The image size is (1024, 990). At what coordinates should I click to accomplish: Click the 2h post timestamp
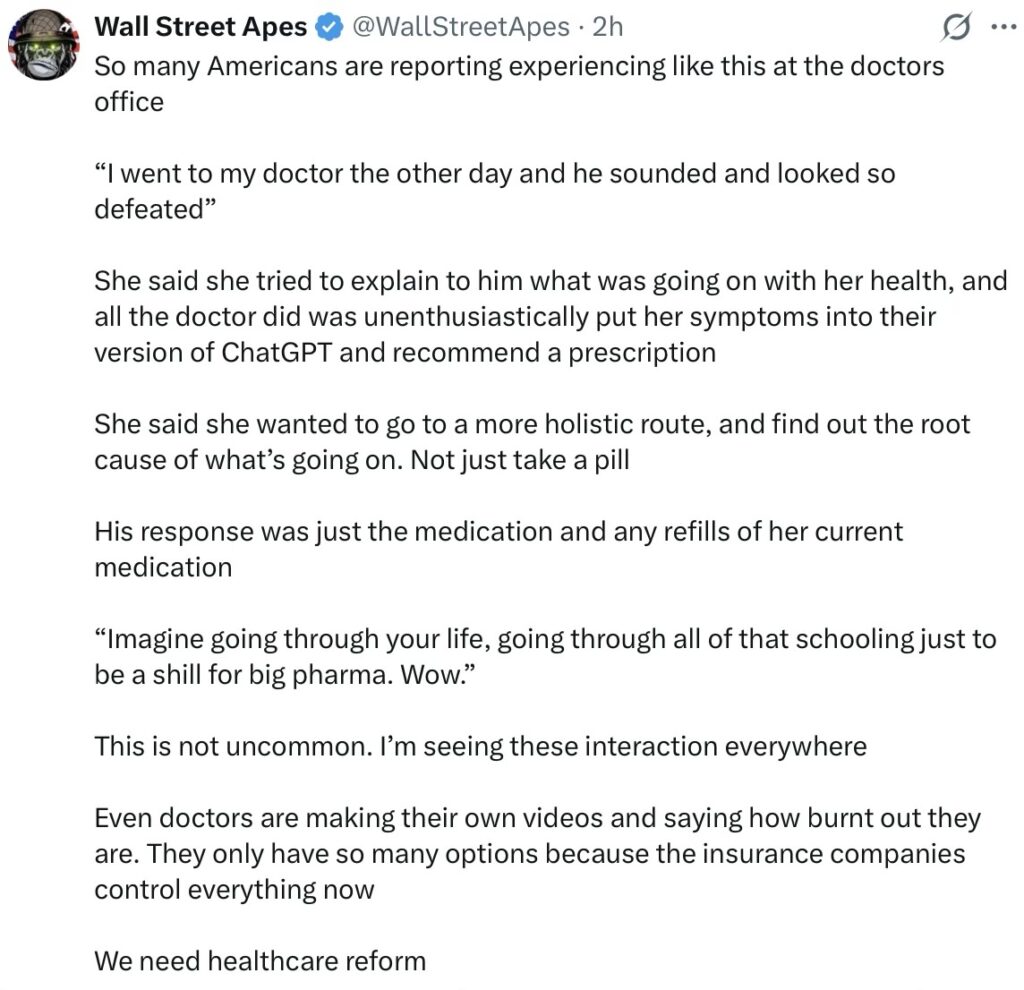pyautogui.click(x=607, y=27)
